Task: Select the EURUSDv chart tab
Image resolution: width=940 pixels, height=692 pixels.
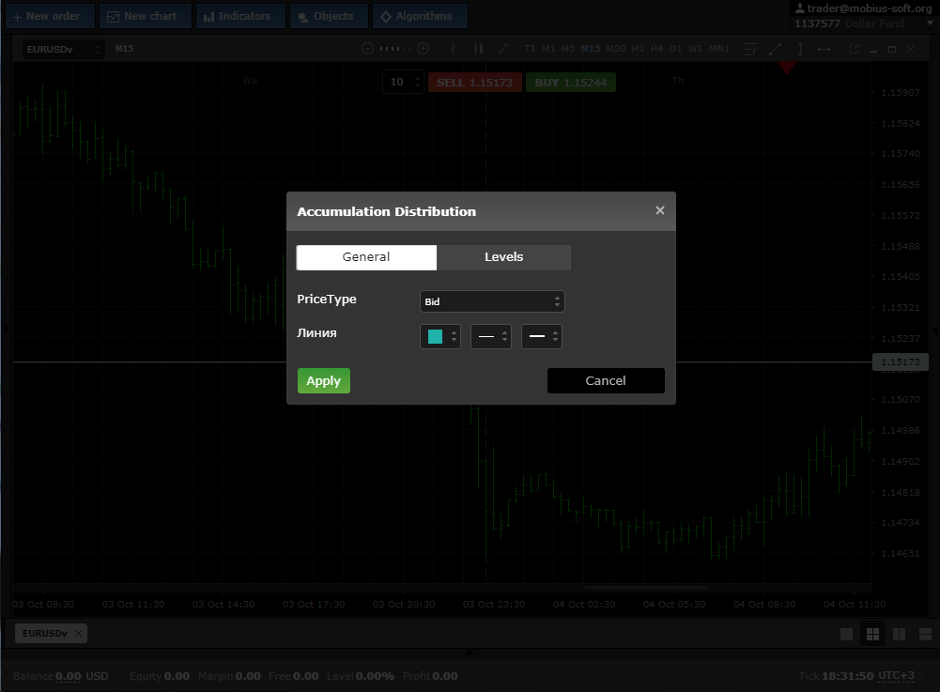Action: (45, 633)
